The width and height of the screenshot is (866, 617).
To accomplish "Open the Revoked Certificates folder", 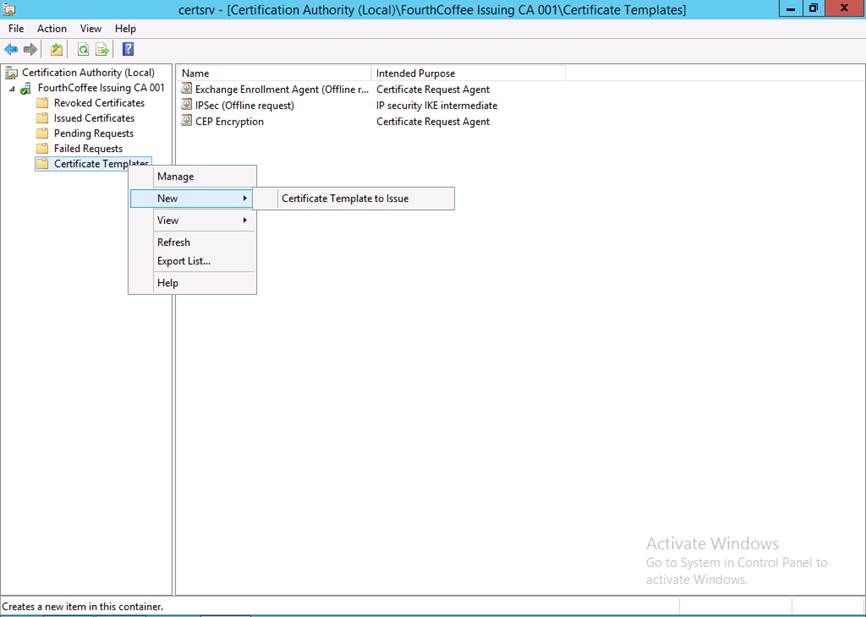I will [x=98, y=103].
